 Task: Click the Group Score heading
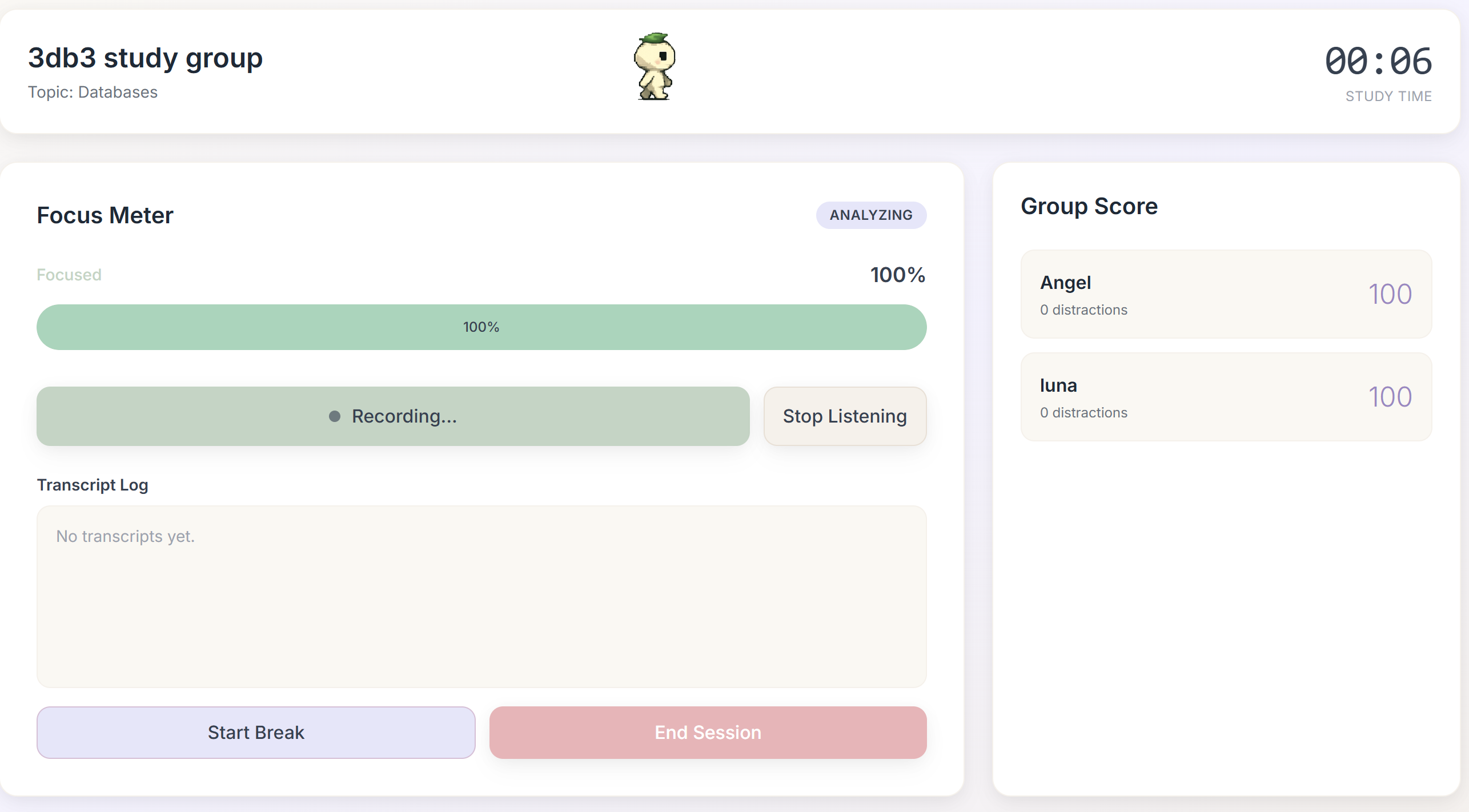click(1089, 206)
